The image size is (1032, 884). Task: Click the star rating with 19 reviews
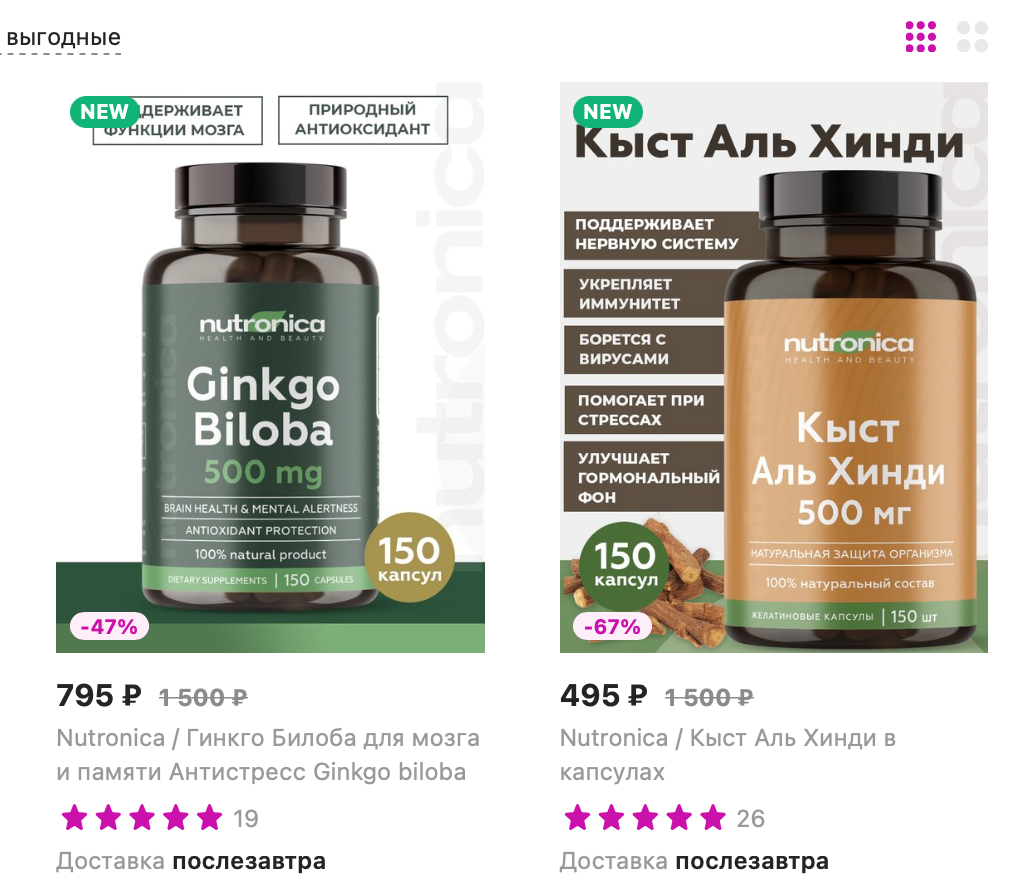tap(142, 818)
